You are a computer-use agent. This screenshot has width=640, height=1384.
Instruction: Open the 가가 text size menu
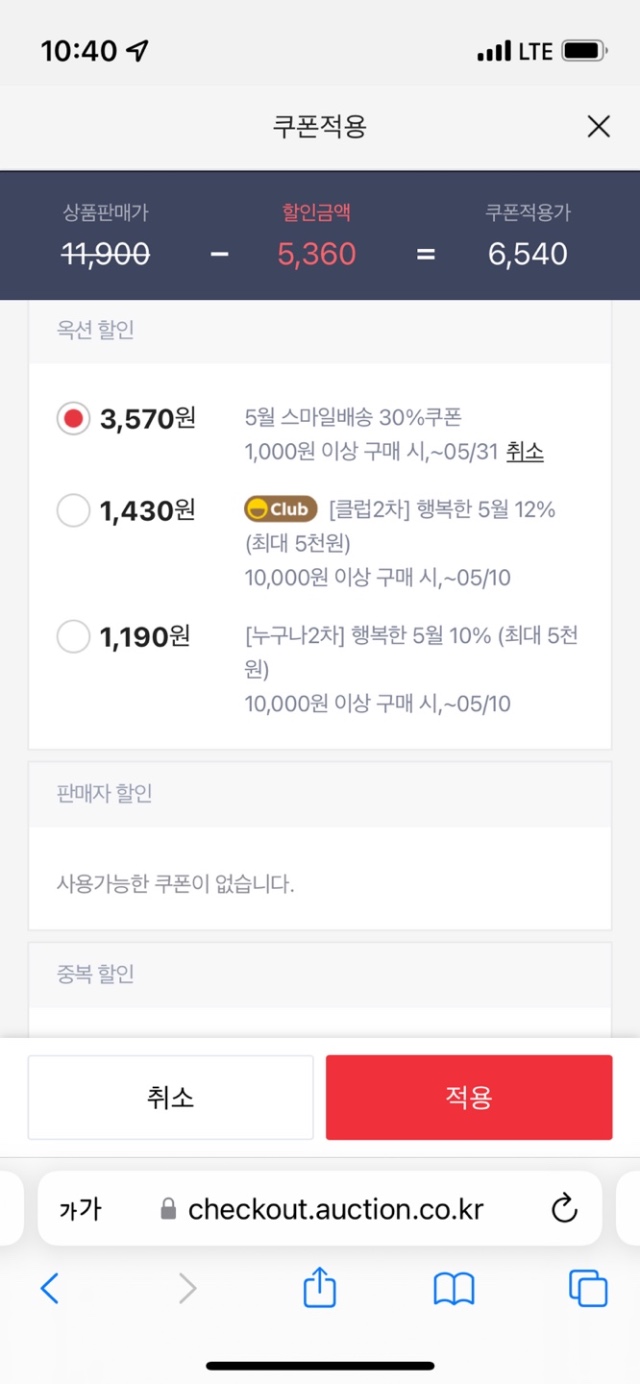tap(80, 1210)
